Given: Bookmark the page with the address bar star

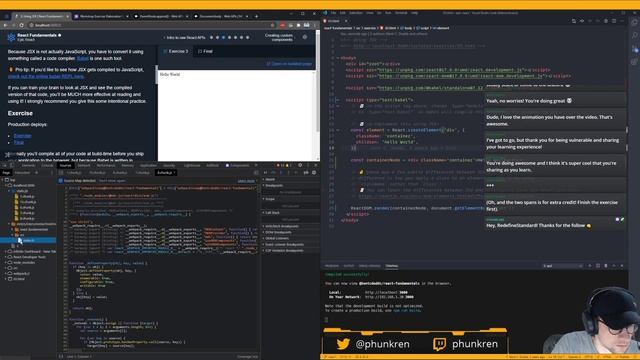Looking at the screenshot, I should (273, 25).
